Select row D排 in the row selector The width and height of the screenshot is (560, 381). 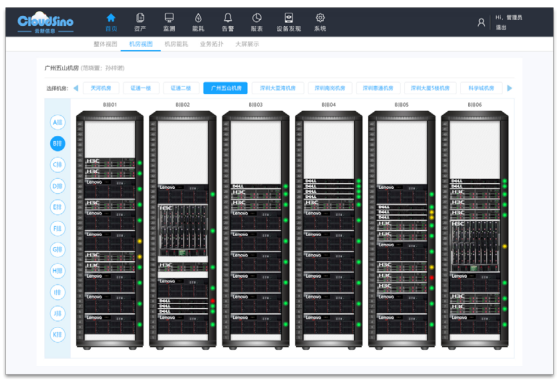(58, 186)
